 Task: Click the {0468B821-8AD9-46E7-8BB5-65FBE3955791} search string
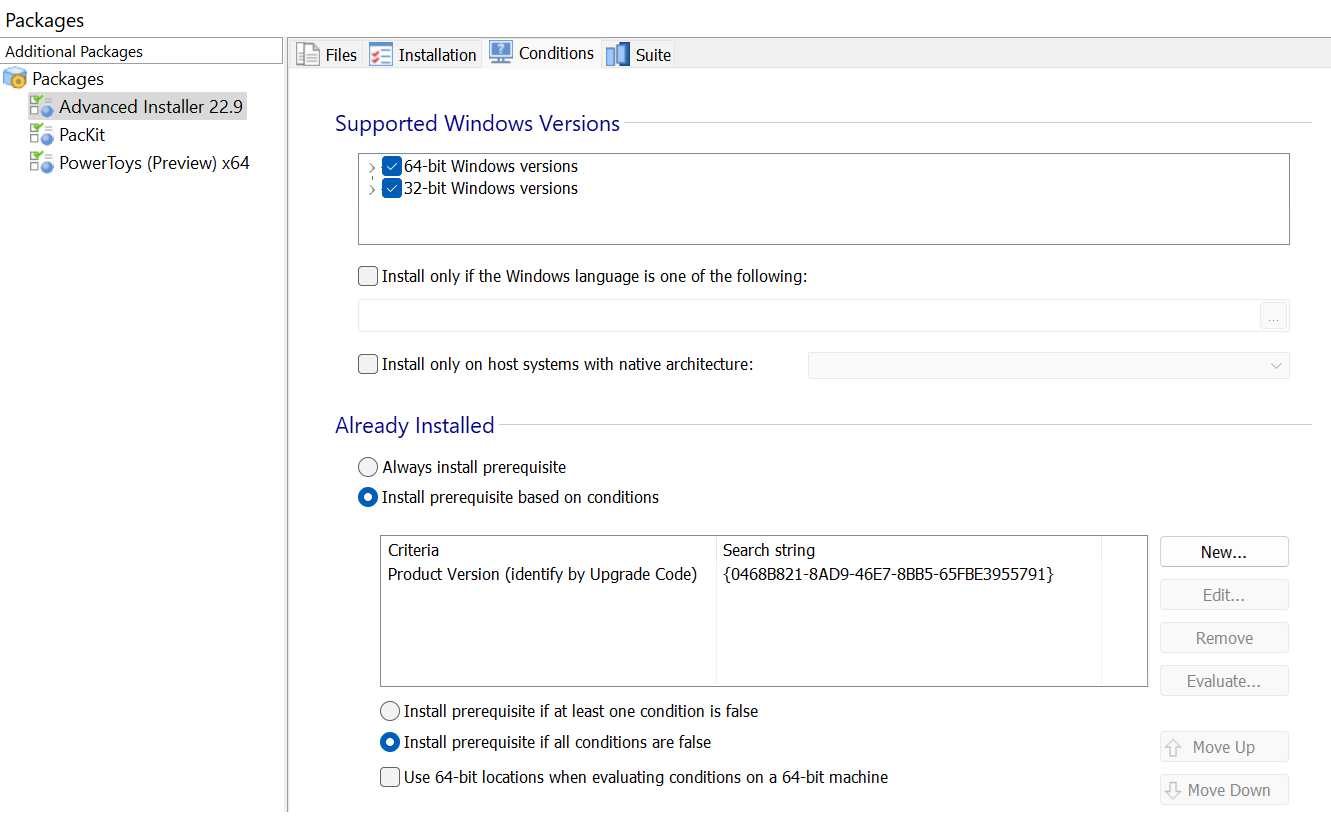888,574
